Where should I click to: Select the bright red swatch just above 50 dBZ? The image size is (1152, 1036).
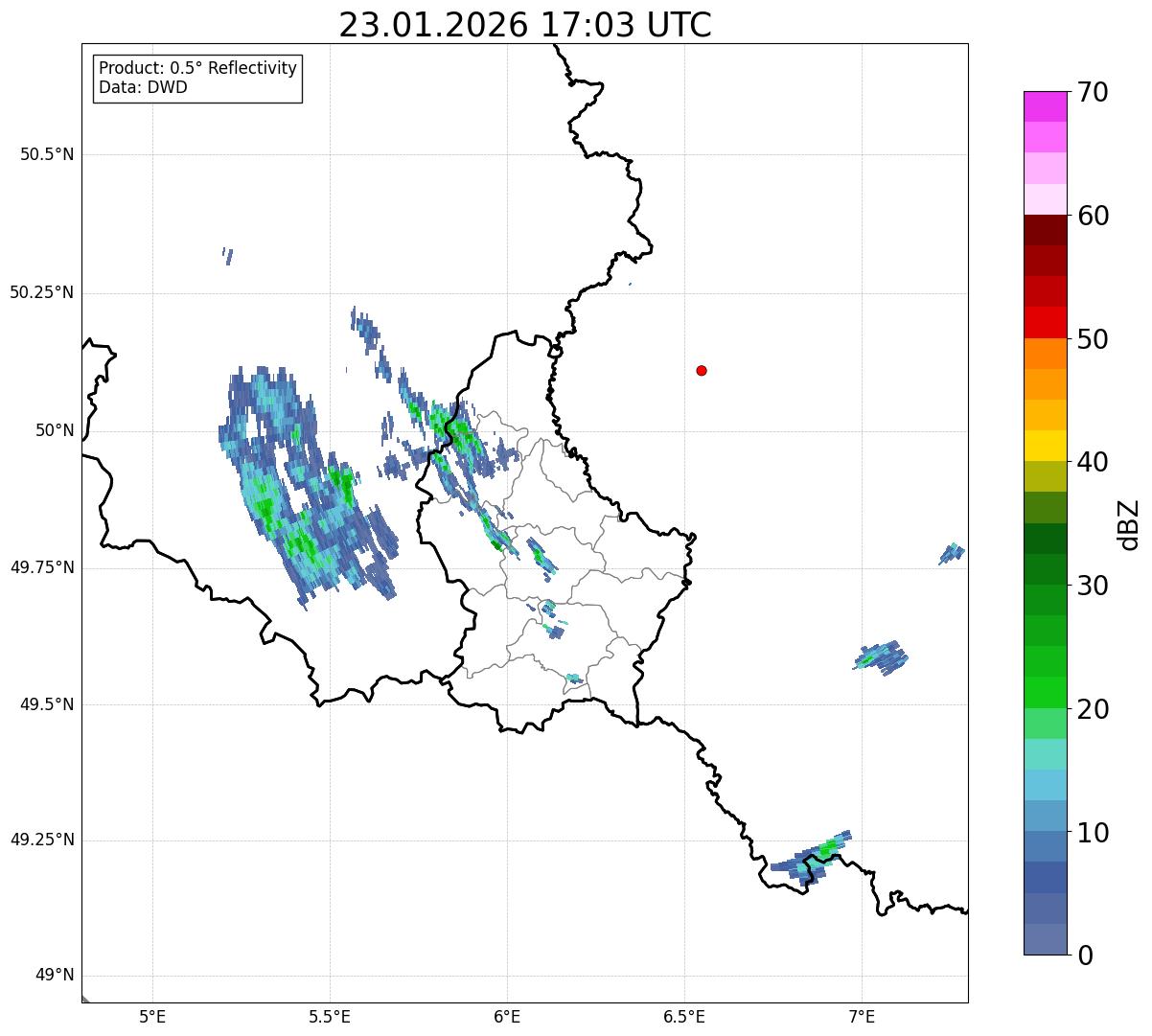[1045, 322]
